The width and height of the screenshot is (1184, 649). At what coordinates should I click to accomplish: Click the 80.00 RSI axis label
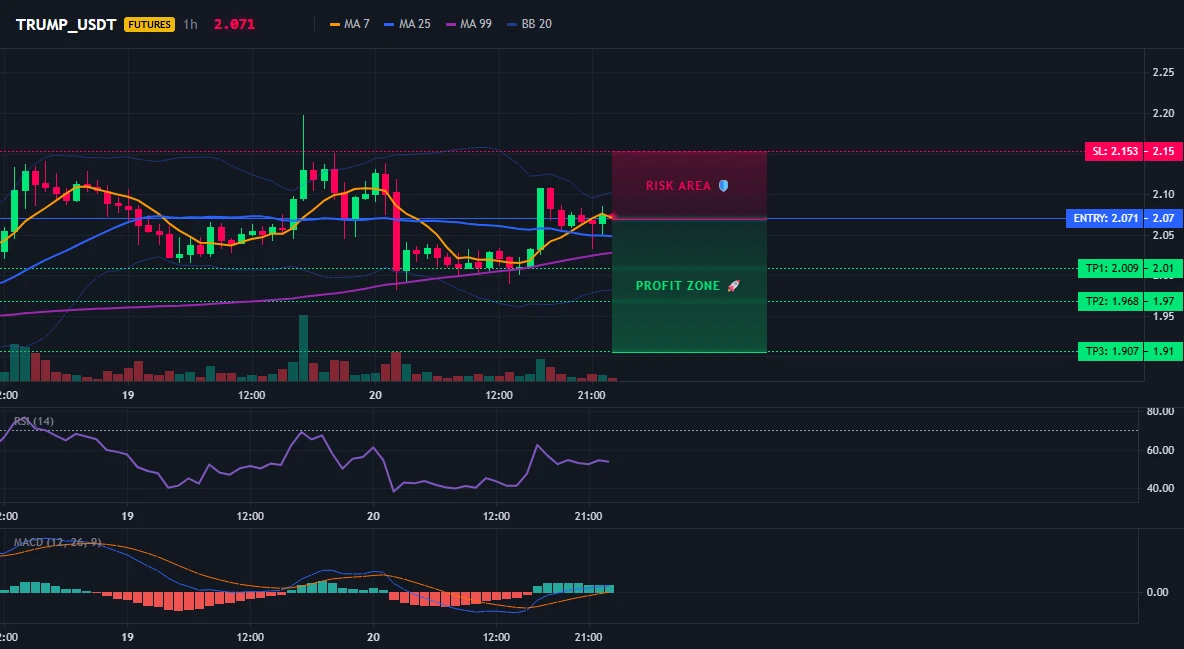point(1161,412)
